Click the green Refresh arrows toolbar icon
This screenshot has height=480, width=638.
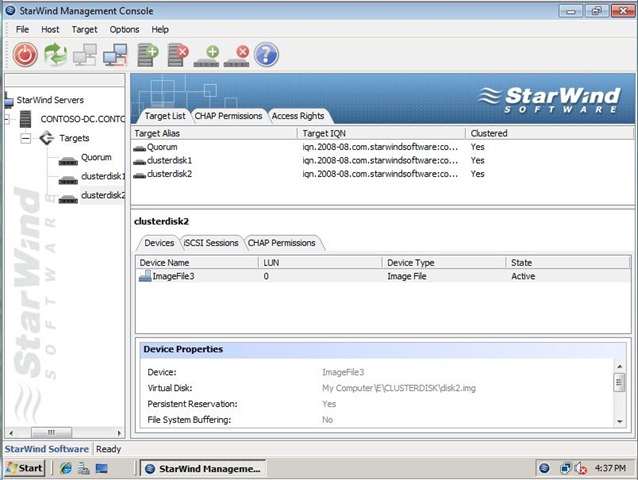(55, 55)
